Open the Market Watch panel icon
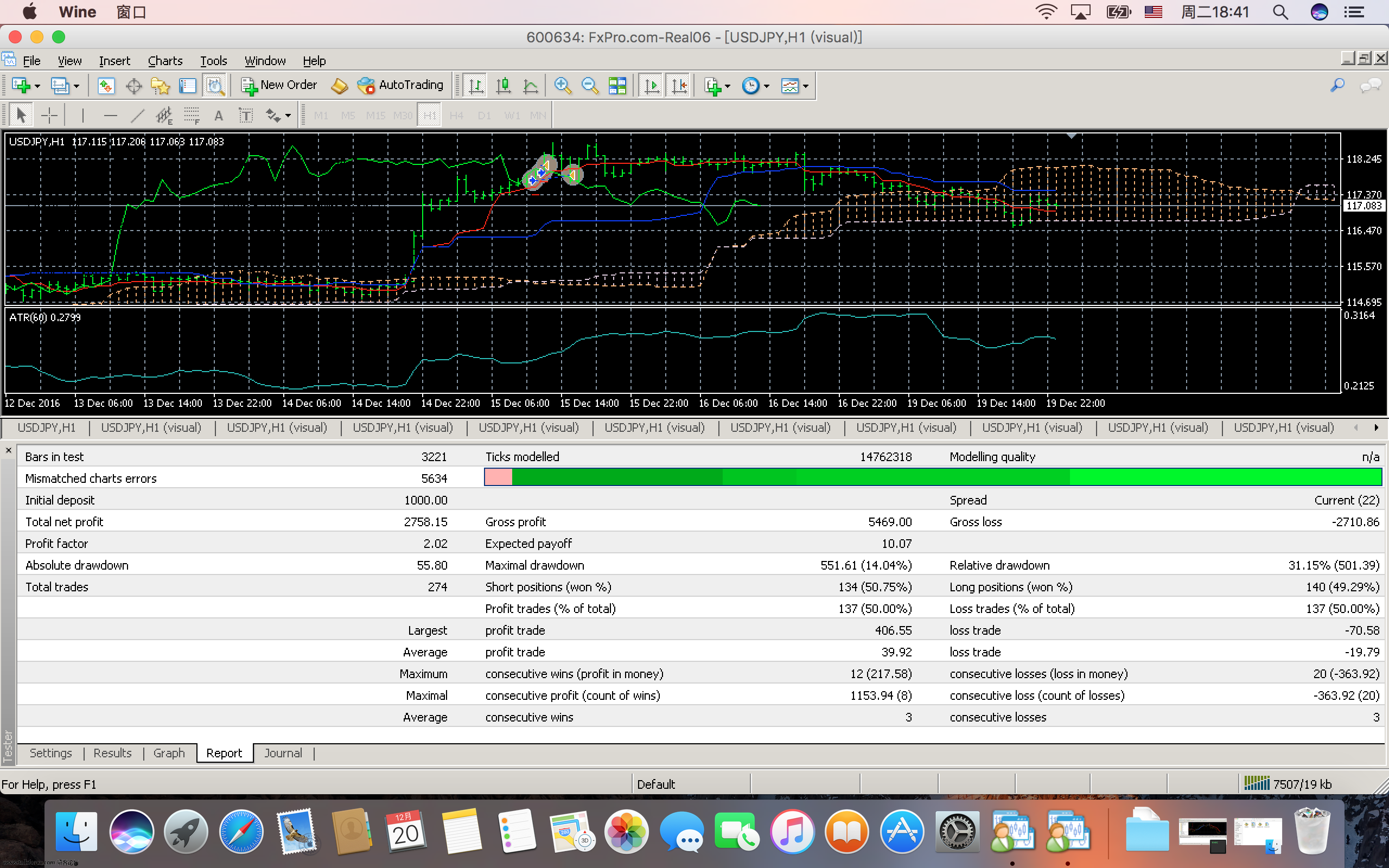Image resolution: width=1389 pixels, height=868 pixels. [106, 86]
